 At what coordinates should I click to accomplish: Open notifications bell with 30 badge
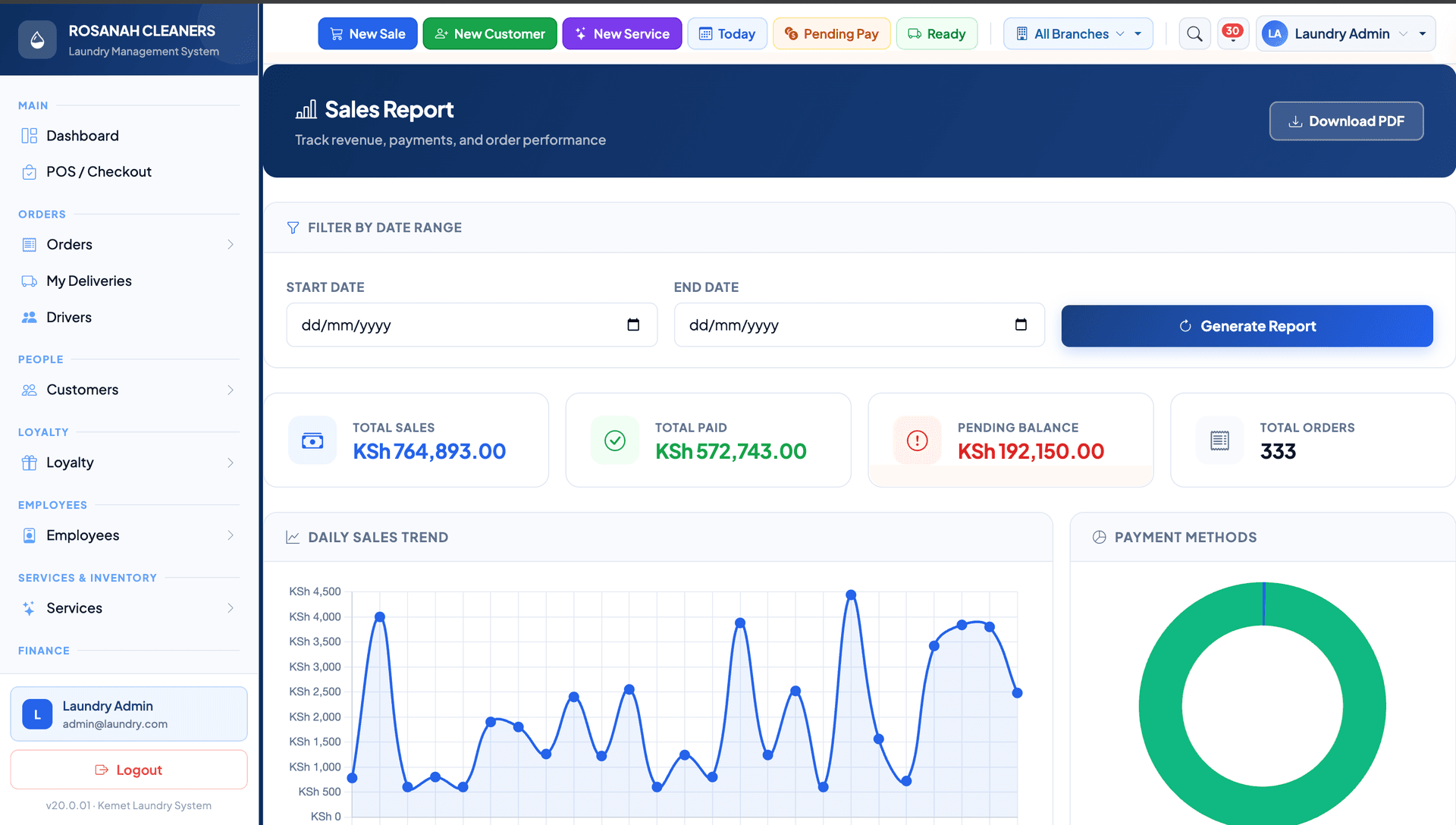point(1232,33)
